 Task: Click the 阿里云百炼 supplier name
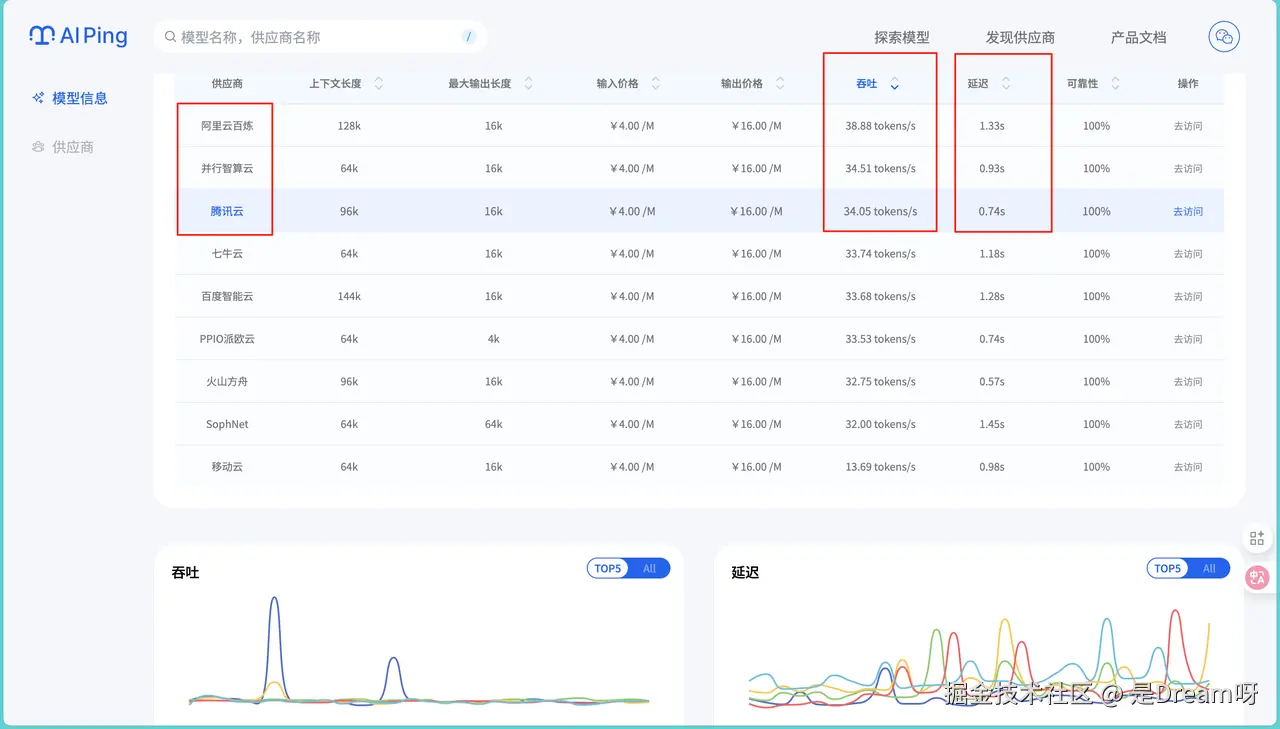pyautogui.click(x=227, y=126)
